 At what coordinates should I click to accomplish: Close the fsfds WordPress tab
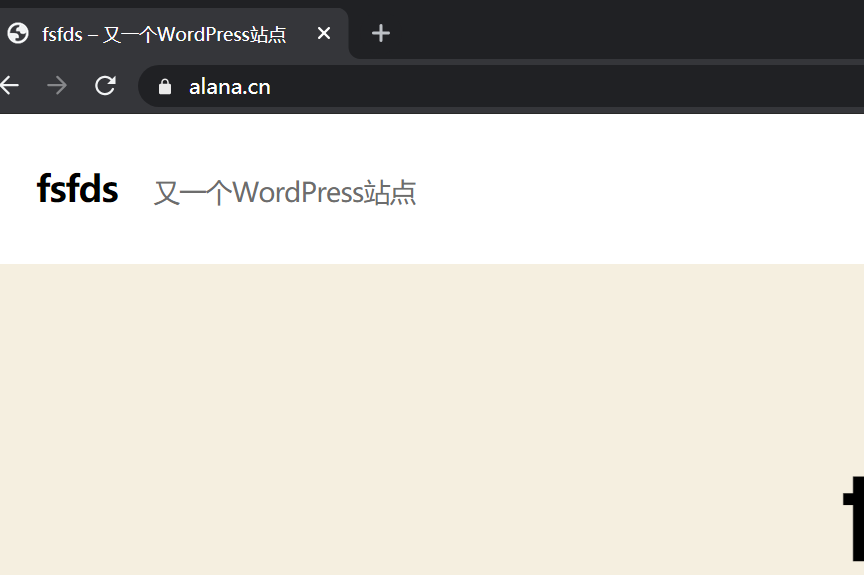[x=324, y=34]
